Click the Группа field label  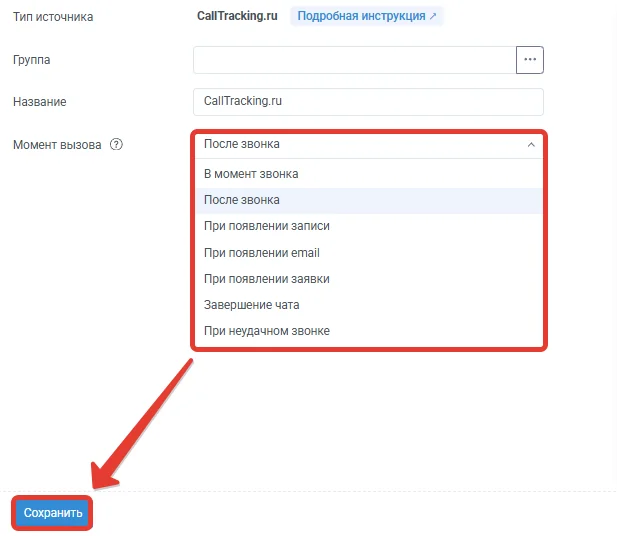(x=31, y=60)
